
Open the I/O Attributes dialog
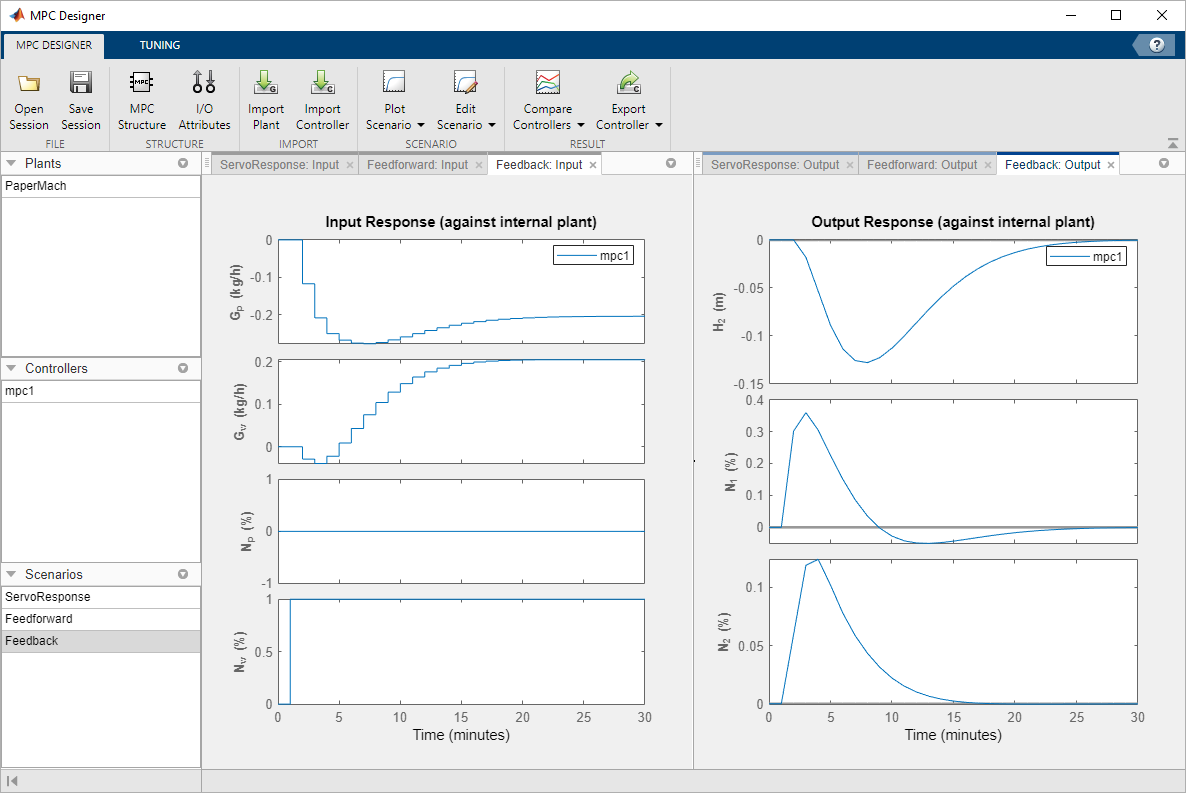(x=204, y=97)
